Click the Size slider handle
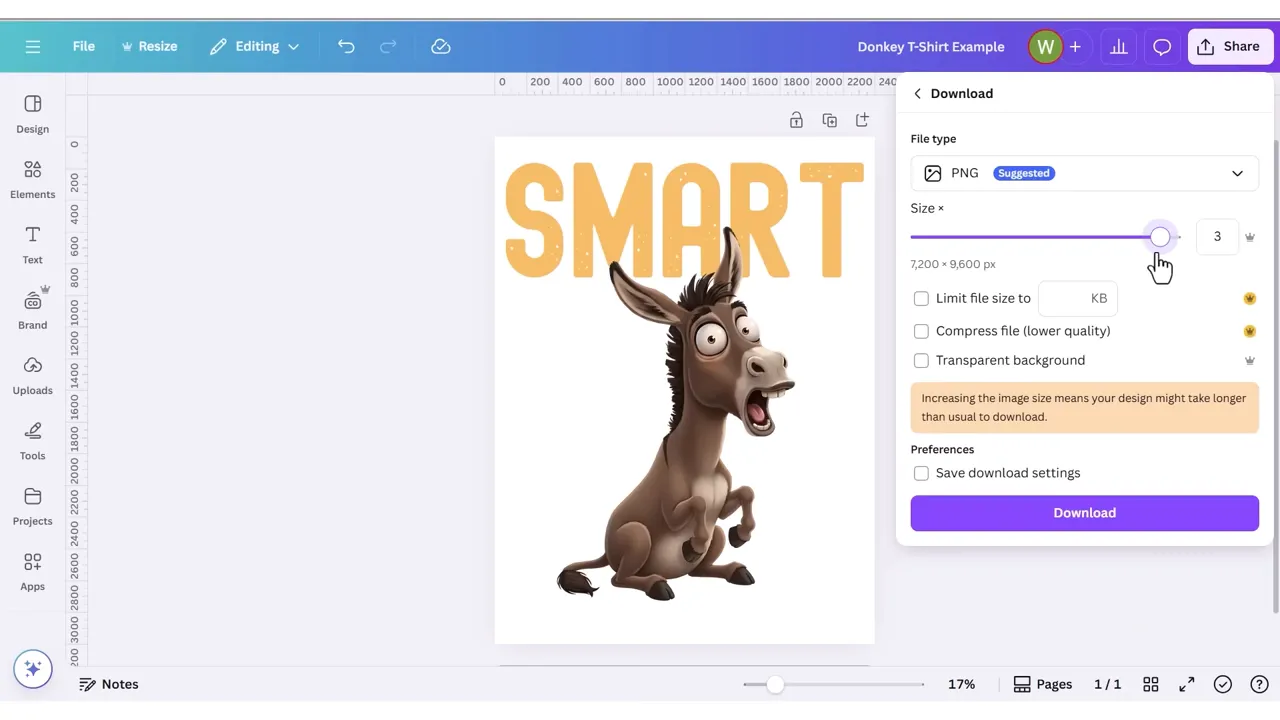Screen dimensions: 1280x720 click(1159, 237)
